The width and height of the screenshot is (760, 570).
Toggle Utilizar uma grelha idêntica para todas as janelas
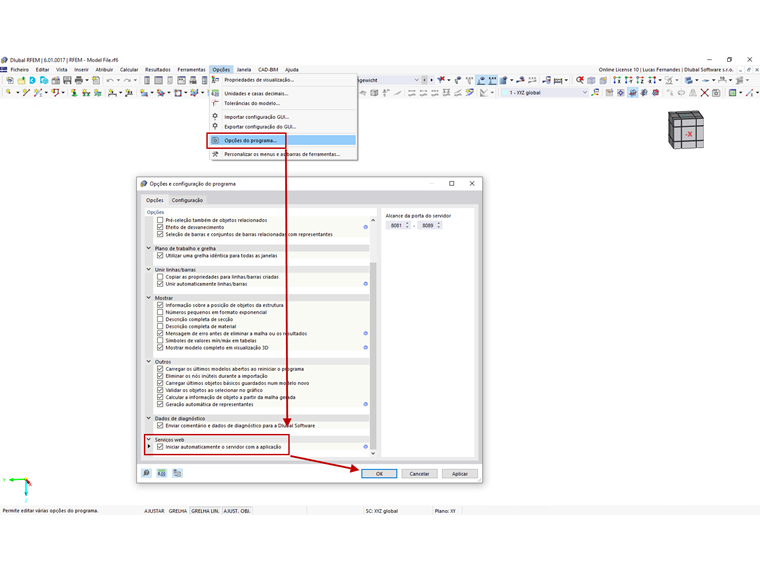coord(160,255)
